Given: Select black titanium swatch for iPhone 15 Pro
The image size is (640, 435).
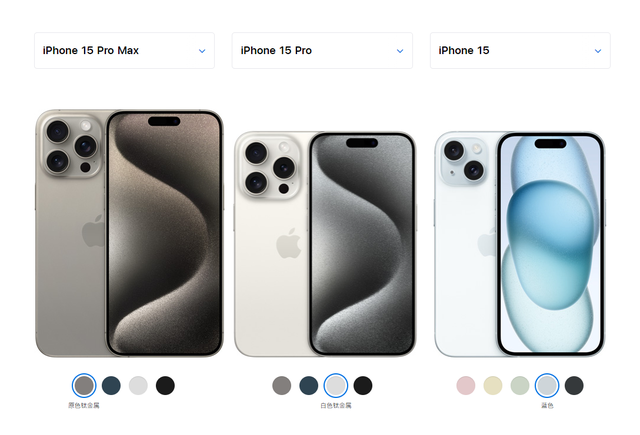Looking at the screenshot, I should click(362, 386).
